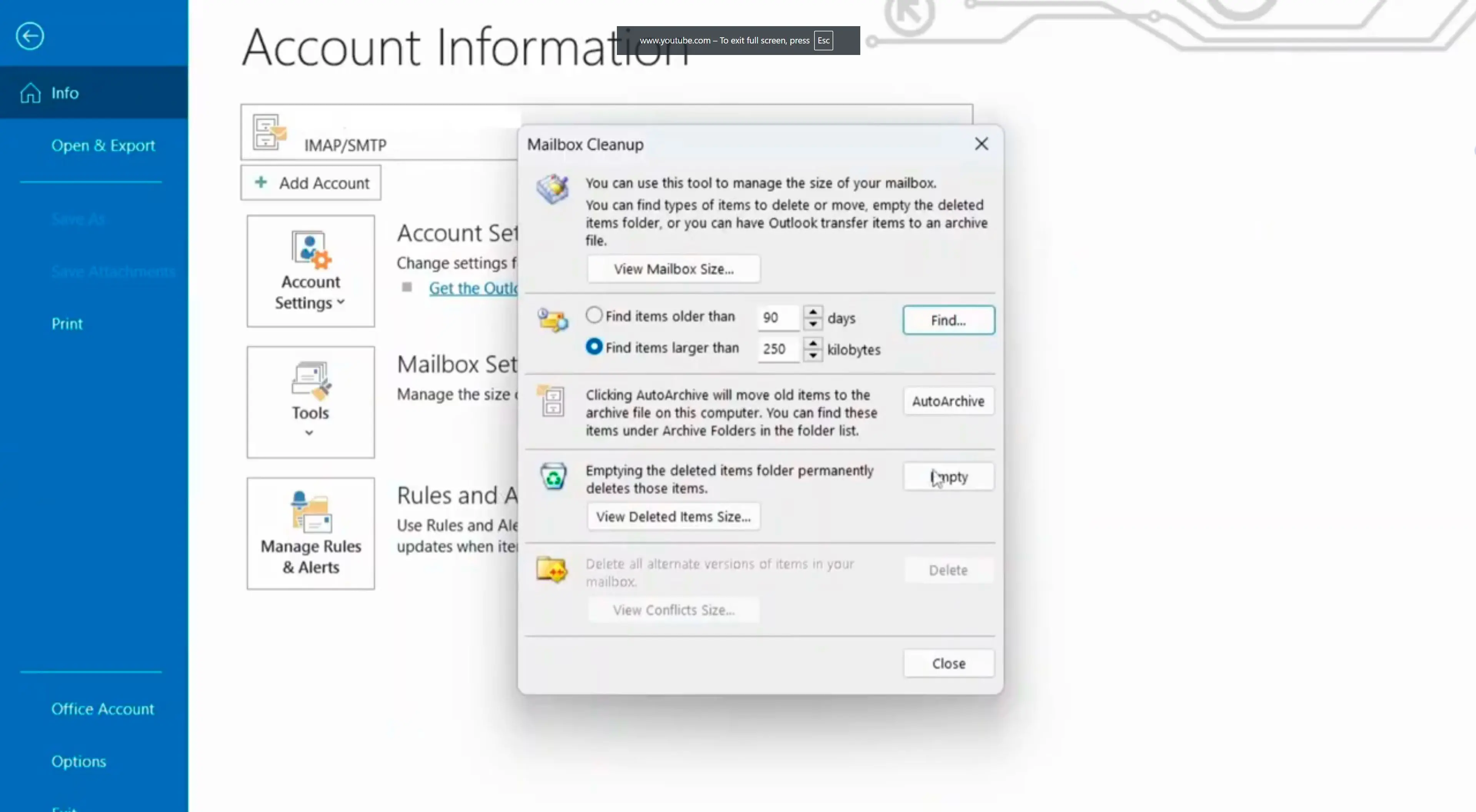Click the Tools mailbox cleanup icon
Image resolution: width=1476 pixels, height=812 pixels.
[311, 380]
